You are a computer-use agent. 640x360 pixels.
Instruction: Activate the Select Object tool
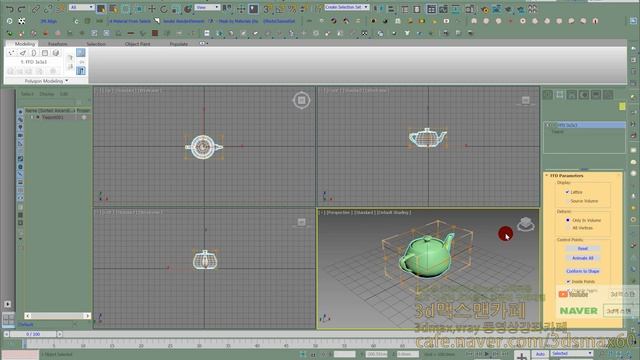pyautogui.click(x=101, y=9)
